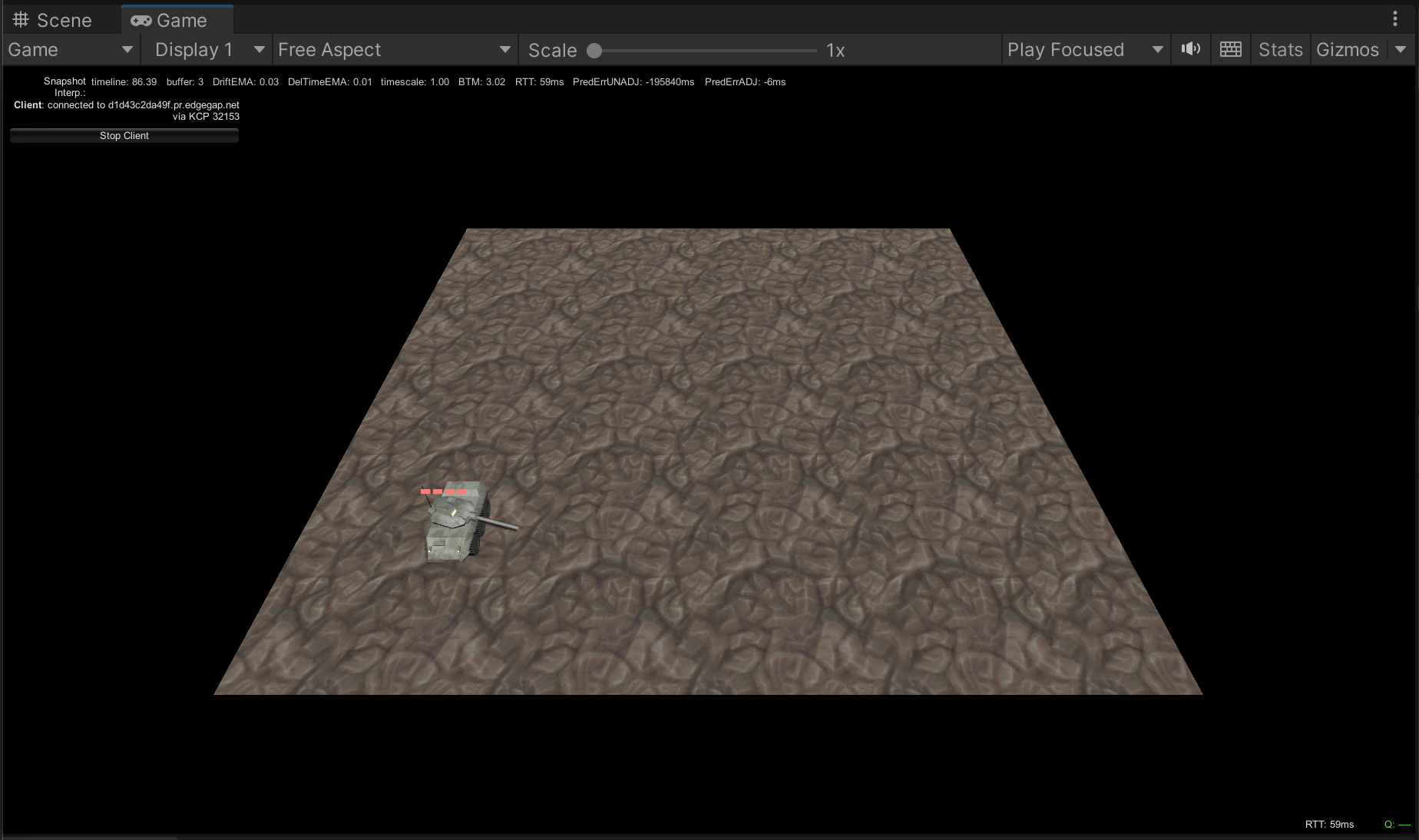Mute audio with the speaker icon
The width and height of the screenshot is (1419, 840).
coord(1190,49)
